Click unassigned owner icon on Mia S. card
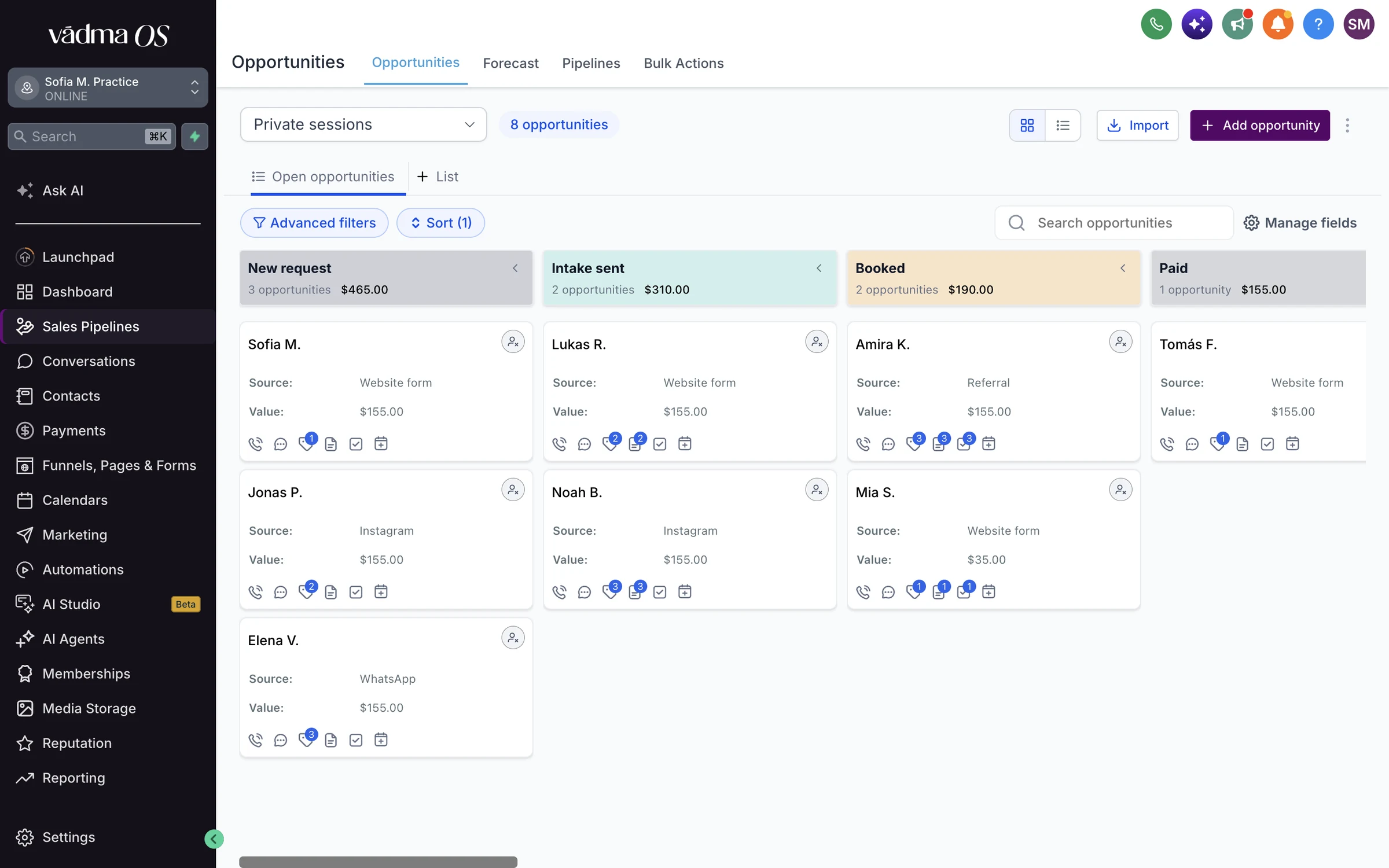This screenshot has height=868, width=1389. (1120, 490)
